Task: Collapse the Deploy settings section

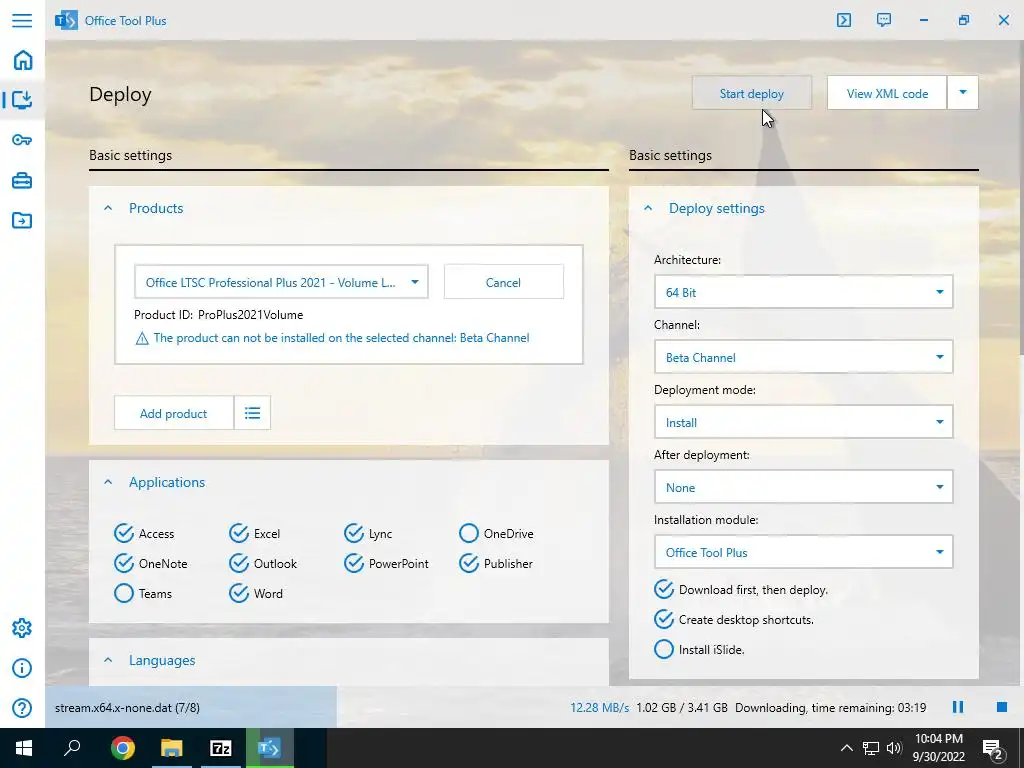Action: tap(648, 208)
